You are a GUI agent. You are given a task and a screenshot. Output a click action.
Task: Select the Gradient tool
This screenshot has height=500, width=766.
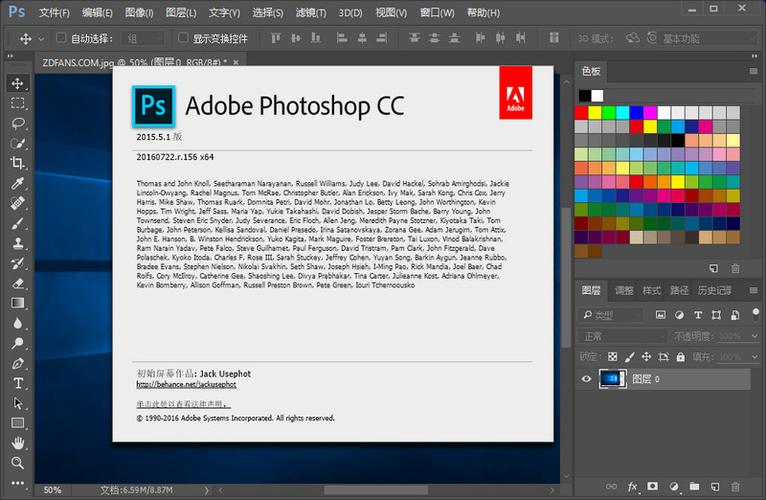(x=18, y=304)
